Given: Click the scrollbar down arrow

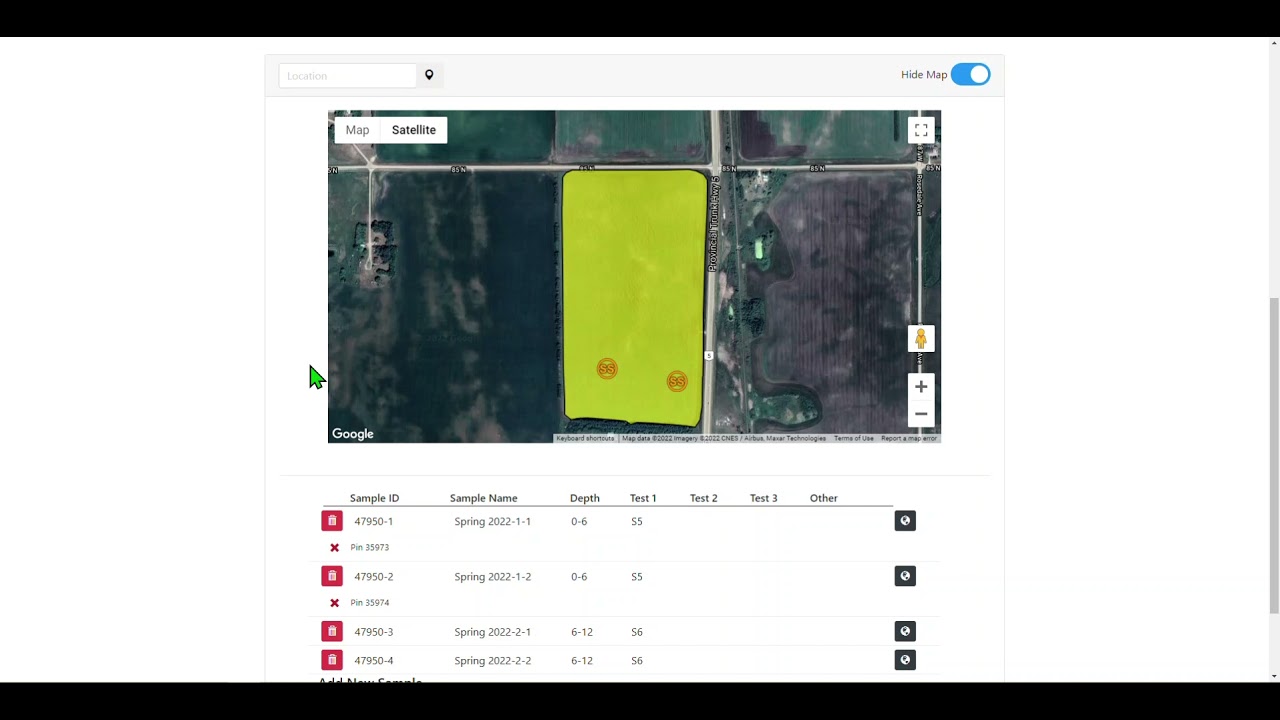Looking at the screenshot, I should [1274, 677].
